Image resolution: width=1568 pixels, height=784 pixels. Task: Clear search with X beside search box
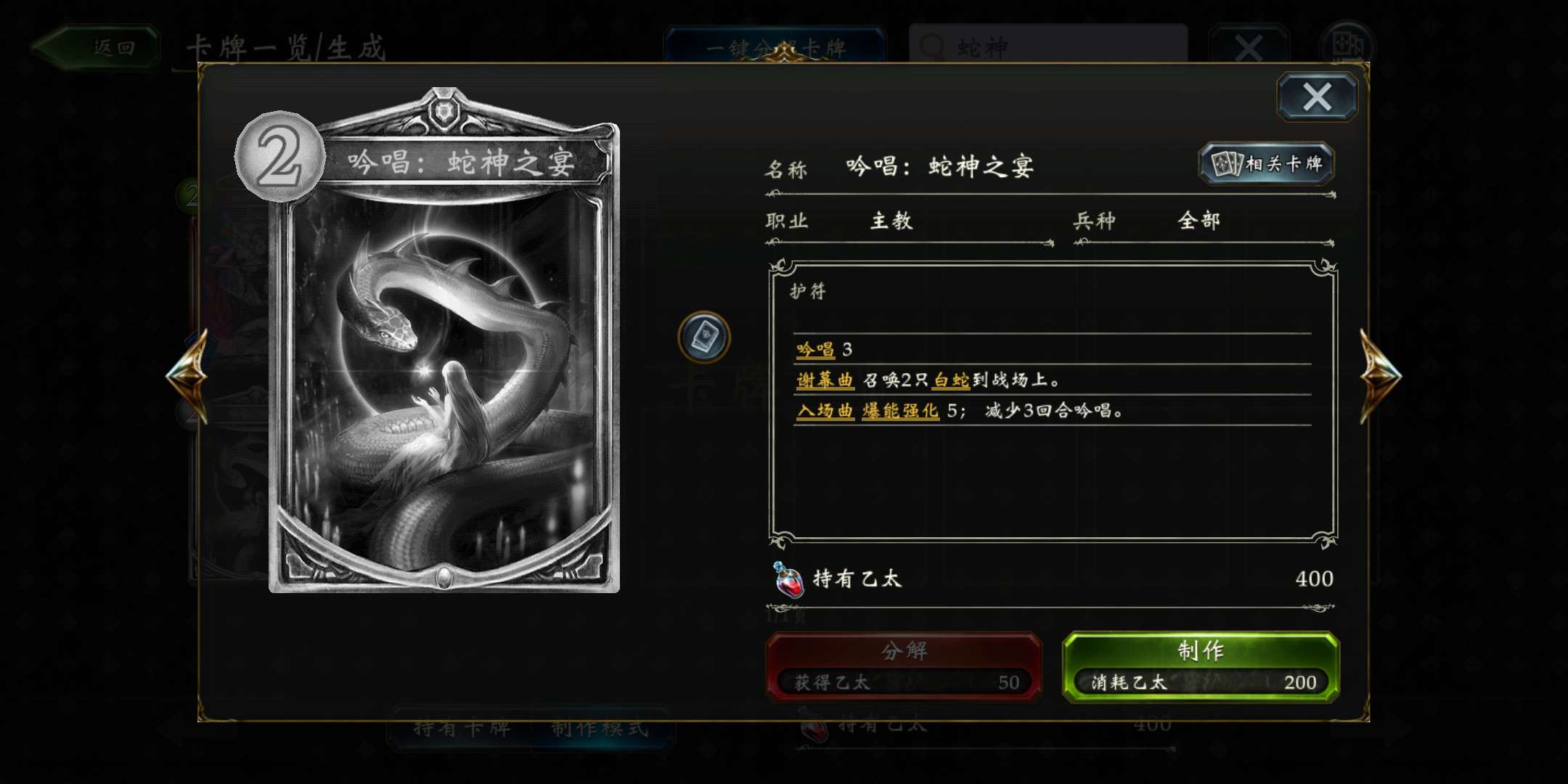tap(1249, 48)
